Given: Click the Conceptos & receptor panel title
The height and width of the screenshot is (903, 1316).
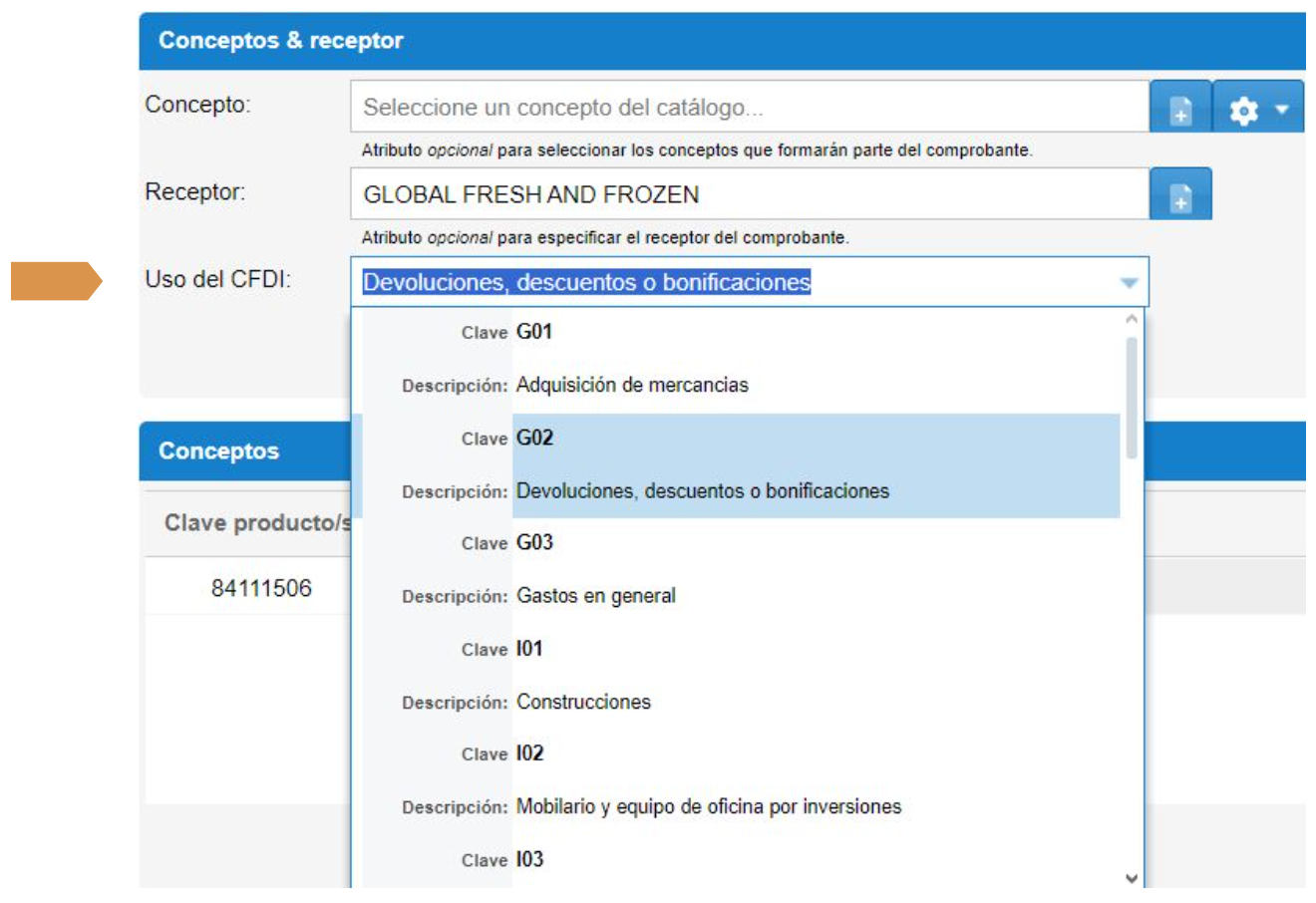Looking at the screenshot, I should 281,41.
